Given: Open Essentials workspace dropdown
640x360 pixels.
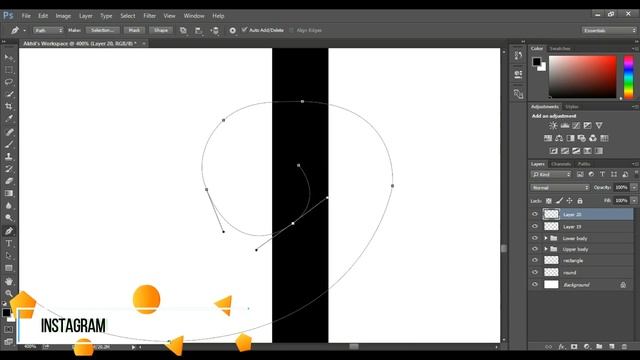Looking at the screenshot, I should pyautogui.click(x=609, y=30).
